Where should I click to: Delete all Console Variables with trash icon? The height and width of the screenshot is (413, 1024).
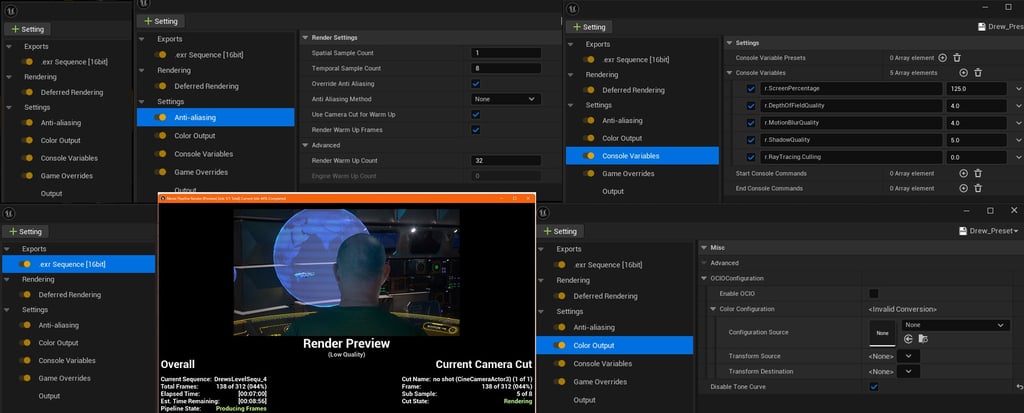[978, 73]
